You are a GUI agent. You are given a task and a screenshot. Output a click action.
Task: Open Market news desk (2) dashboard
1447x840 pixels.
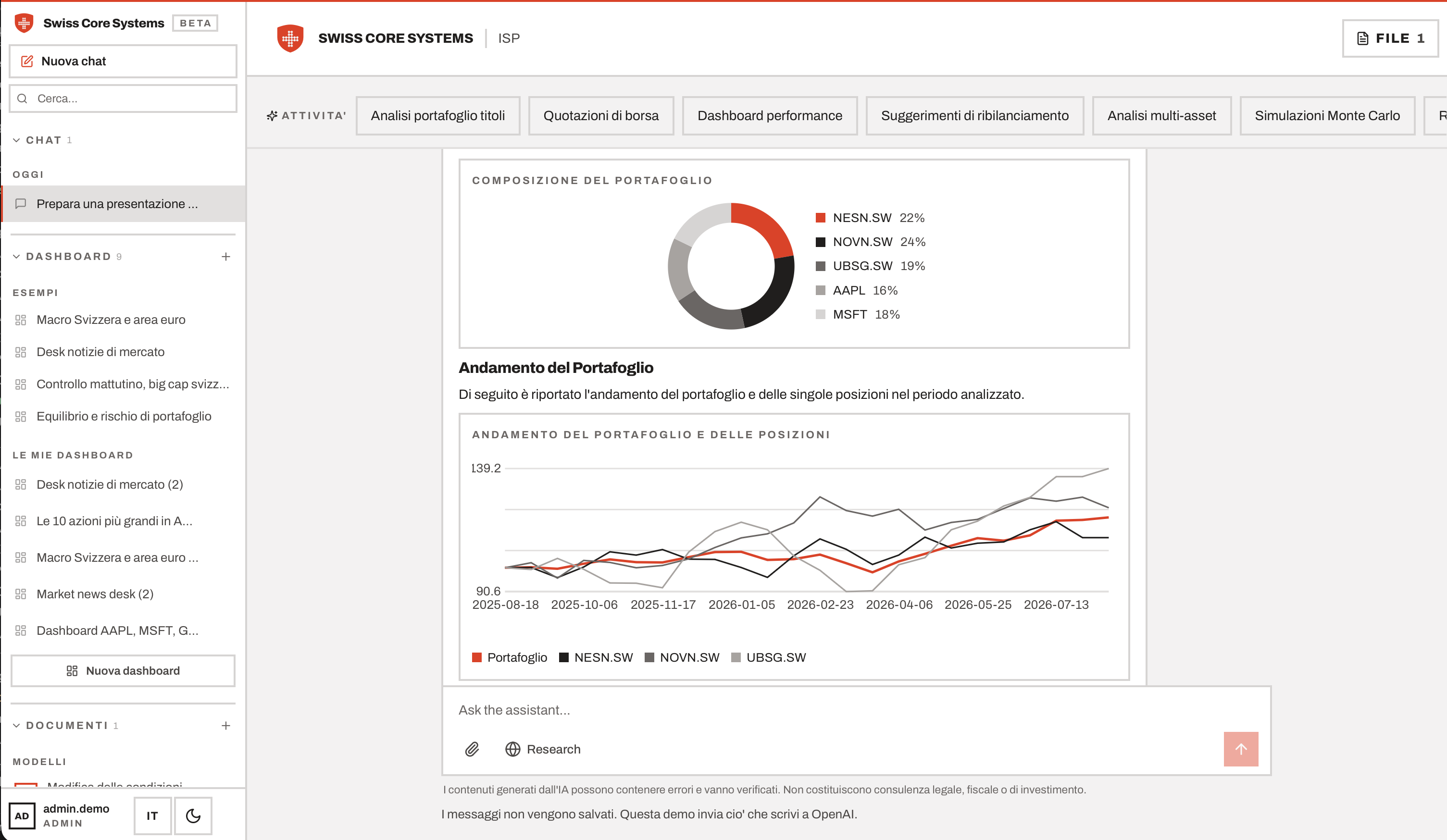pos(123,594)
